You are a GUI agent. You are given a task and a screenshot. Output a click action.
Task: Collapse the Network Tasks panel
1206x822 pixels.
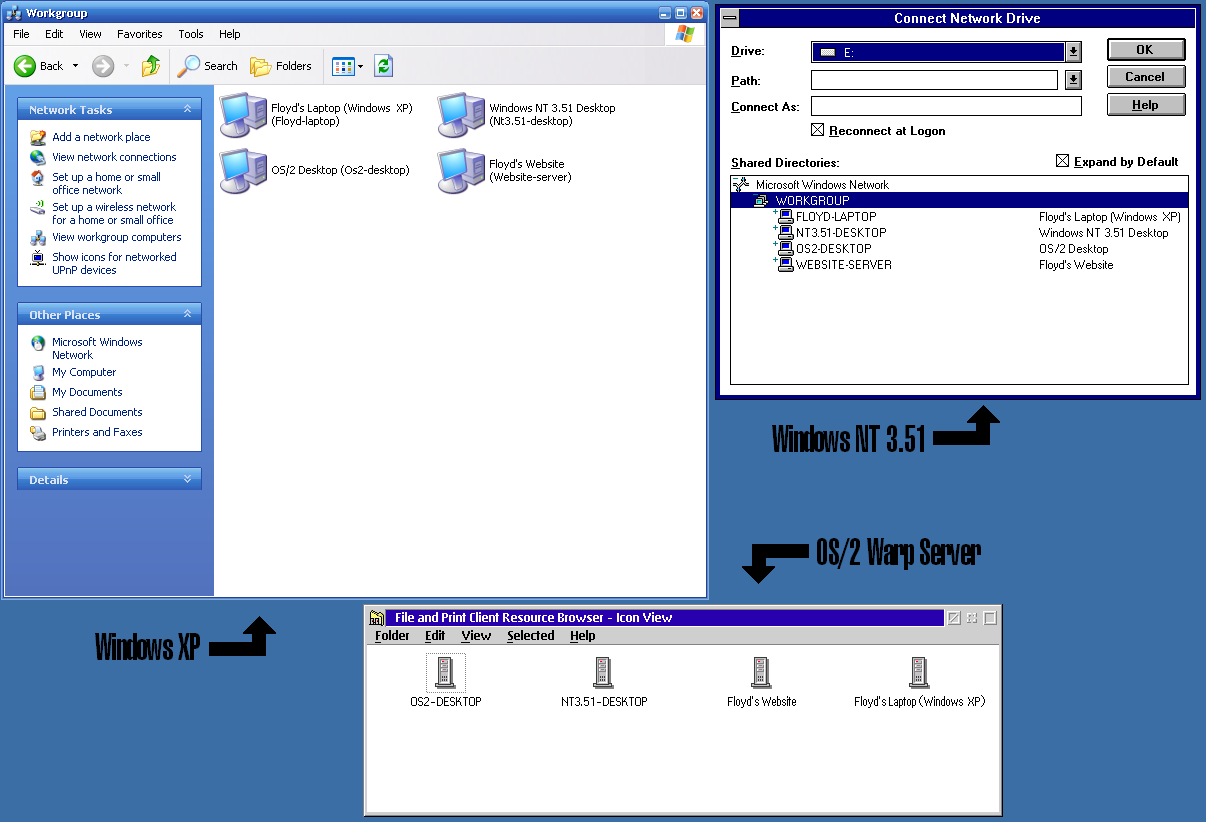point(187,110)
